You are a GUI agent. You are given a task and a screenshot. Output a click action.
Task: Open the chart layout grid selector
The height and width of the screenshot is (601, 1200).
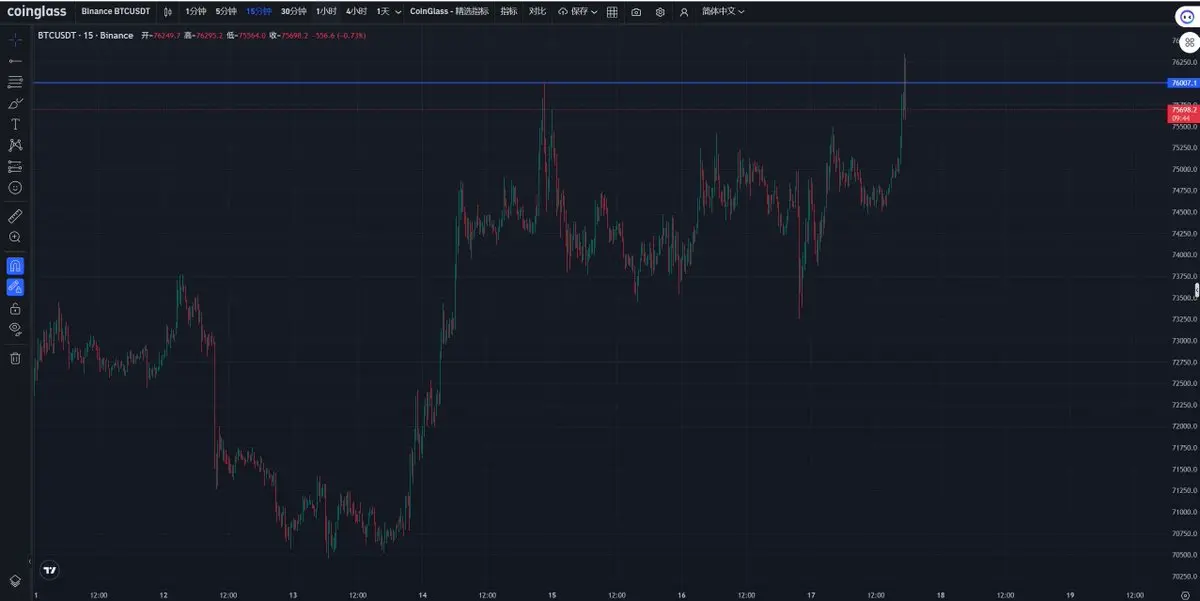tap(612, 12)
